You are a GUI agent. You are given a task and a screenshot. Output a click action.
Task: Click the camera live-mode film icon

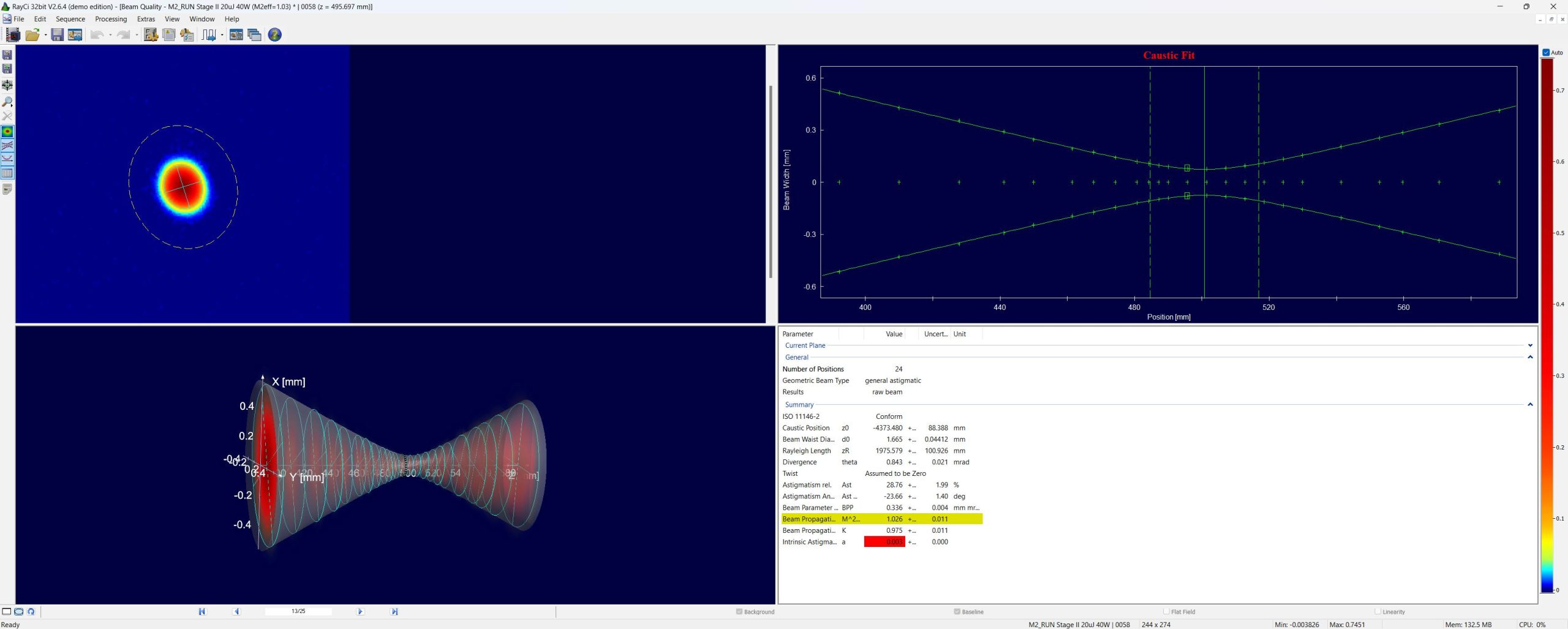[13, 35]
